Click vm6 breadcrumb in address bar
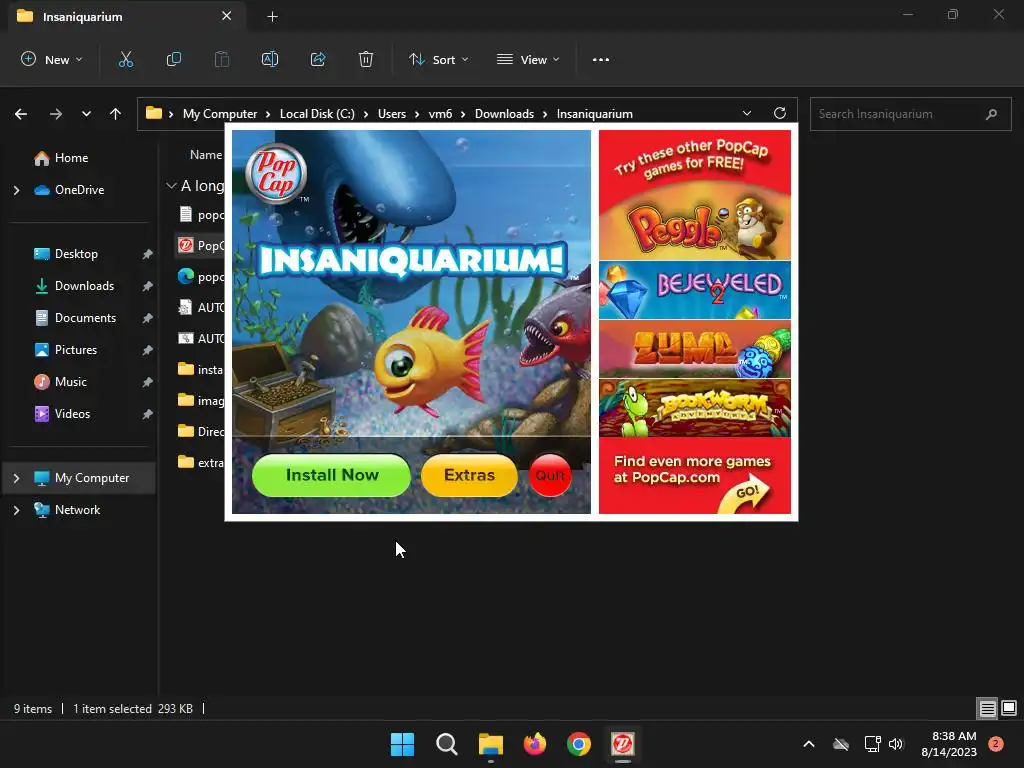This screenshot has height=768, width=1024. pyautogui.click(x=440, y=114)
